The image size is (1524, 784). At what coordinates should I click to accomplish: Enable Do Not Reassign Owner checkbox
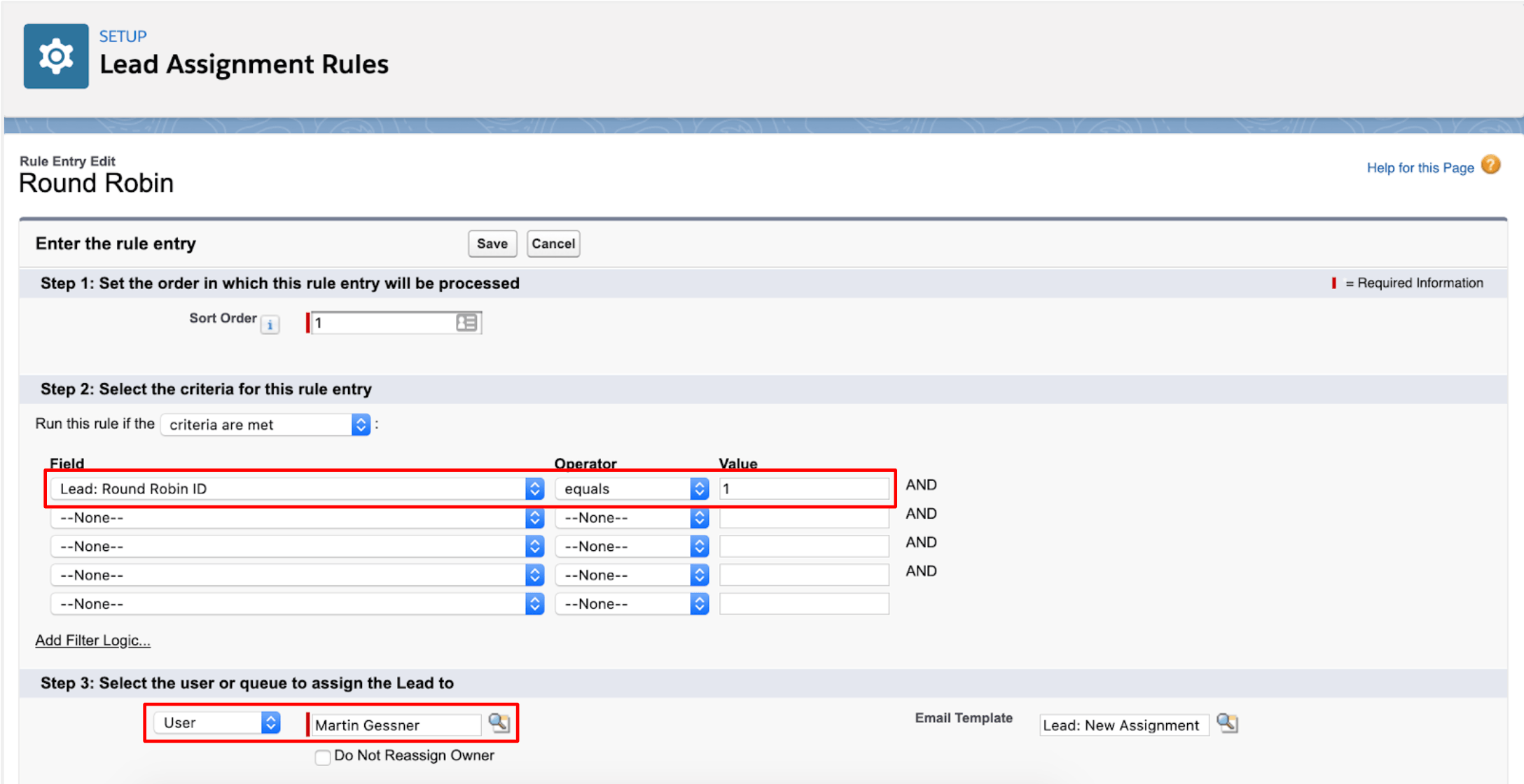[x=322, y=757]
